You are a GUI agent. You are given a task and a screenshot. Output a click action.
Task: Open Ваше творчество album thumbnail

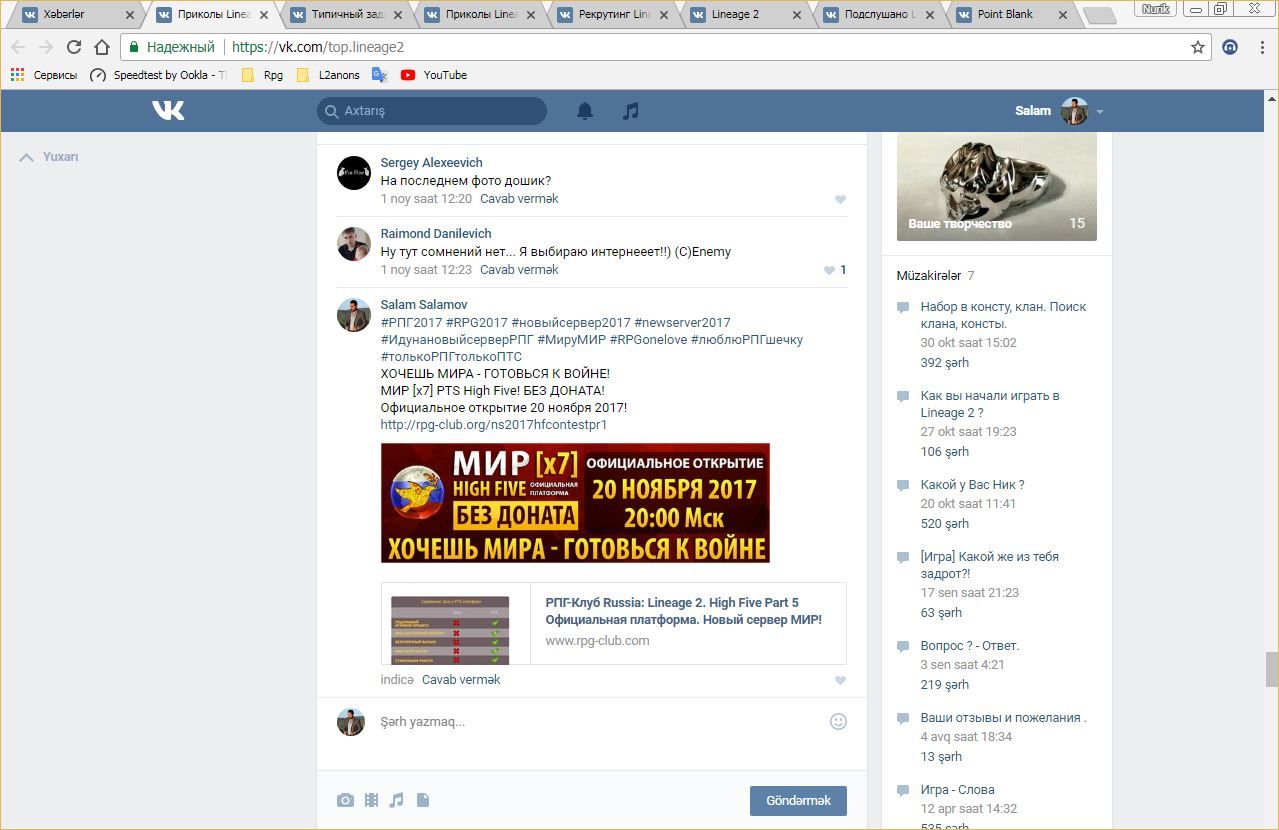[997, 186]
